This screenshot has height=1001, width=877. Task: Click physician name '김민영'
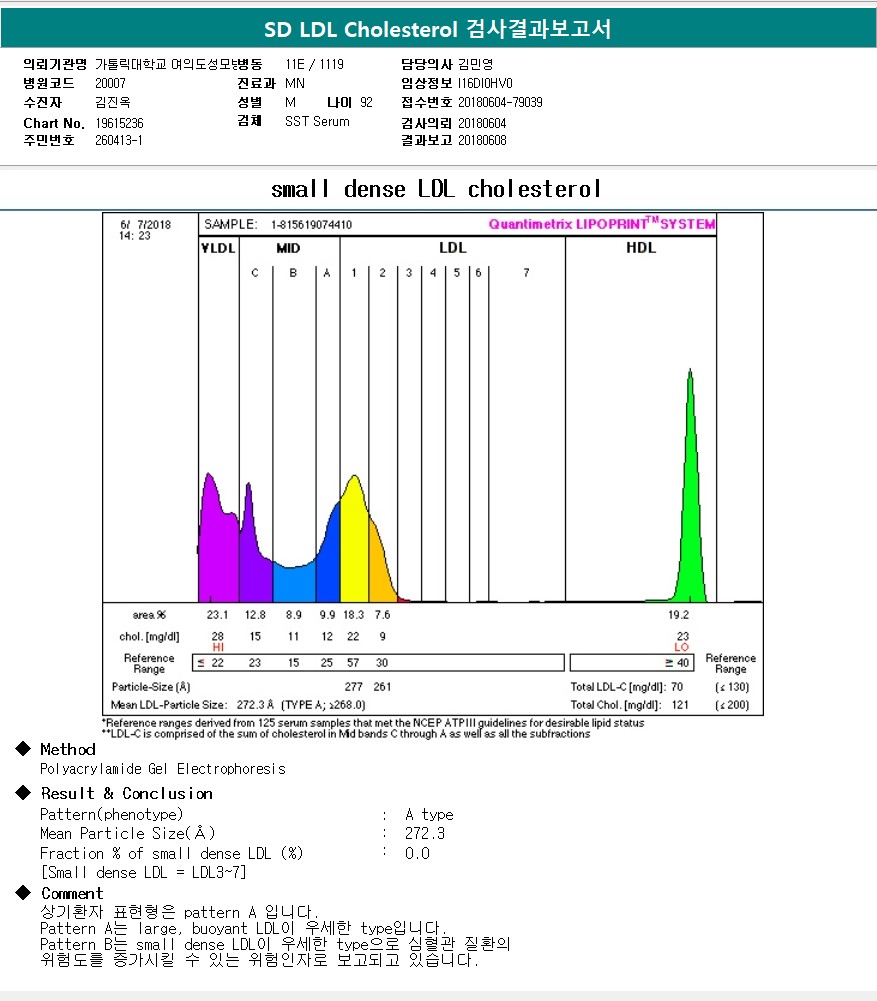476,64
